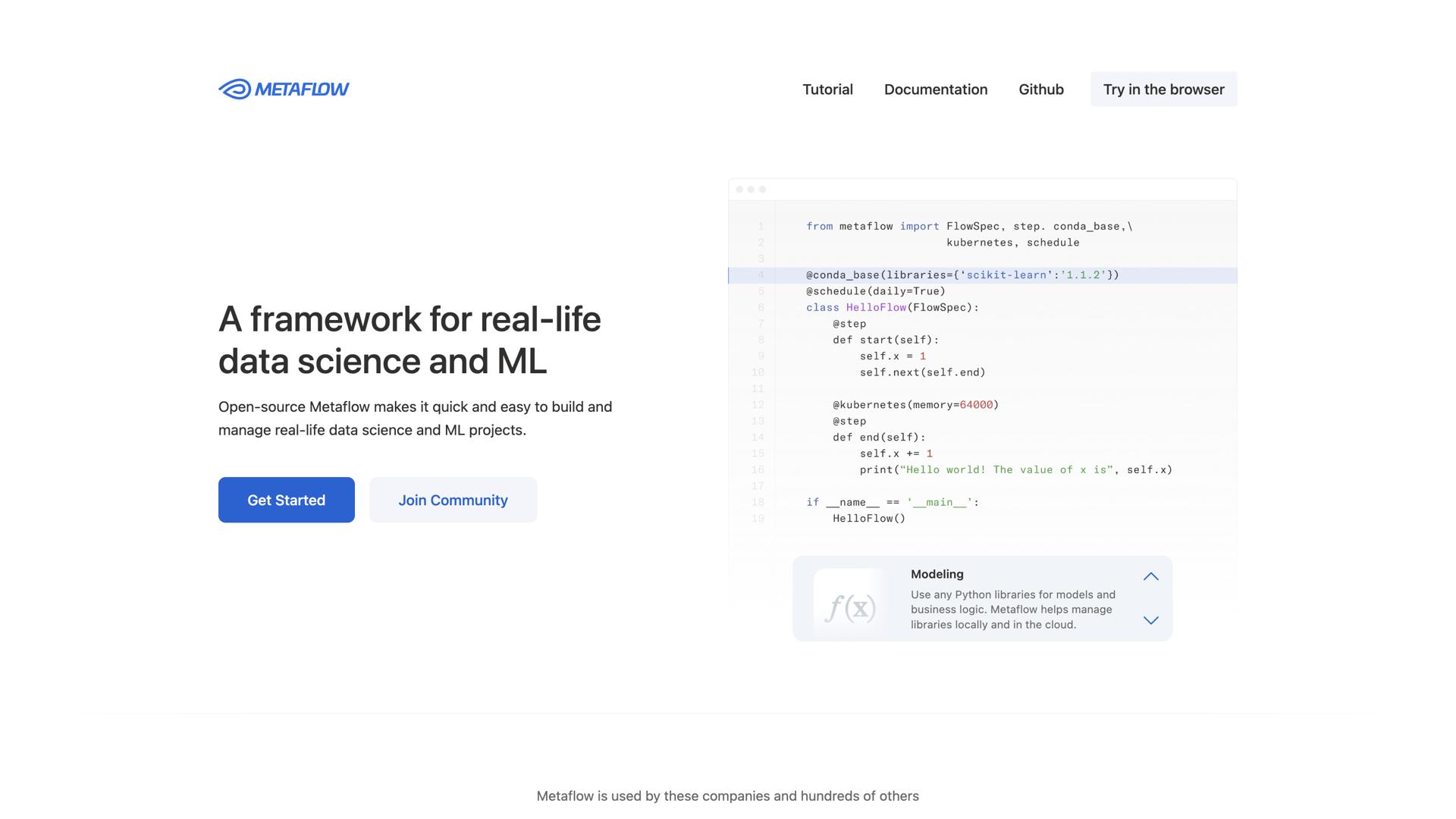Viewport: 1456px width, 819px height.
Task: Select Try in the browser
Action: click(1163, 89)
